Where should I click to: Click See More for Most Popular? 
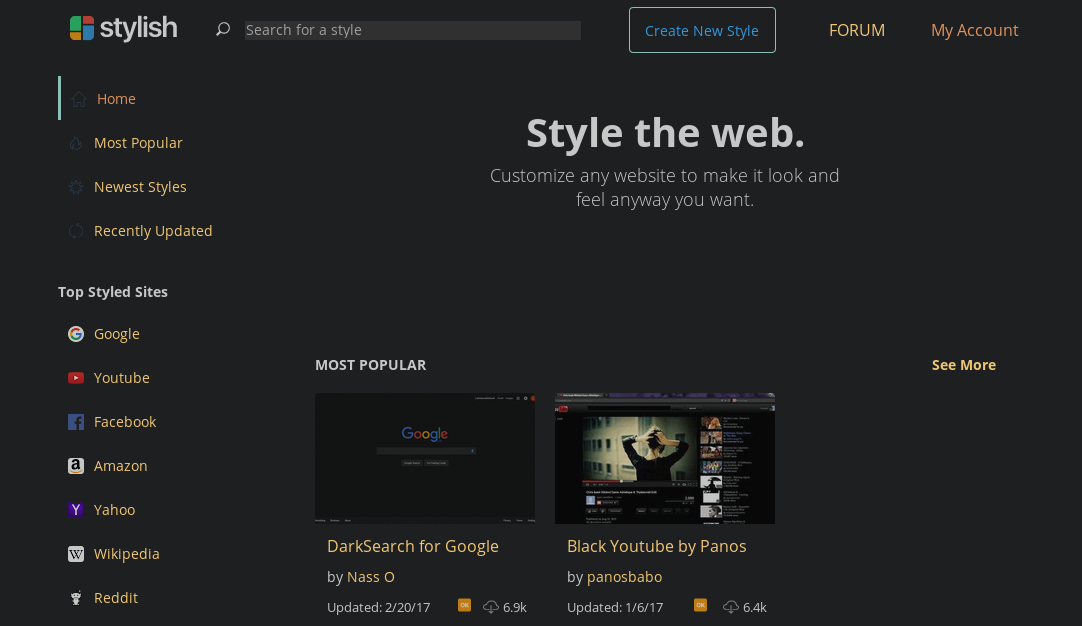(963, 365)
